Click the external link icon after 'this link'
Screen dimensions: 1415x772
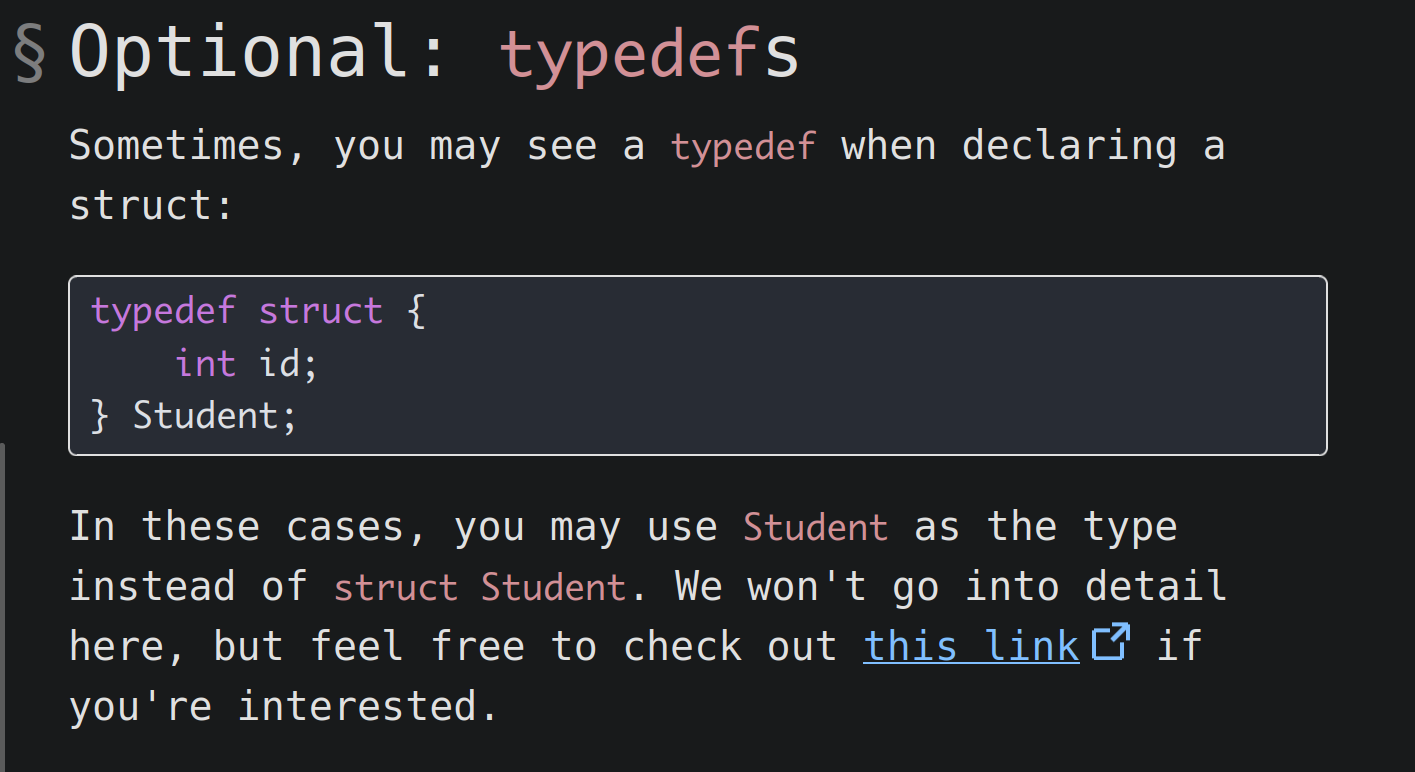[x=1110, y=642]
